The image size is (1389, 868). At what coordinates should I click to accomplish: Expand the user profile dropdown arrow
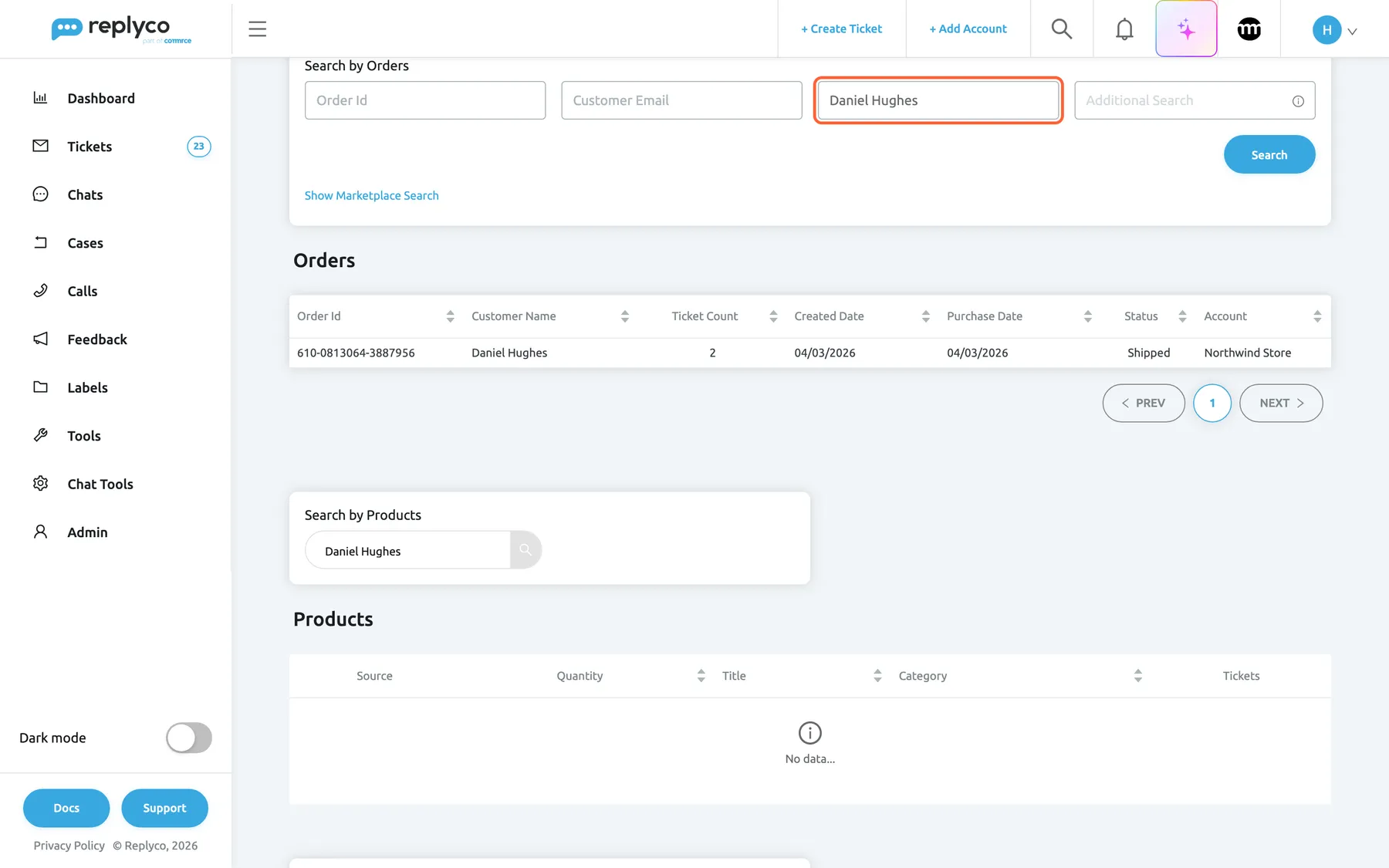[x=1352, y=32]
